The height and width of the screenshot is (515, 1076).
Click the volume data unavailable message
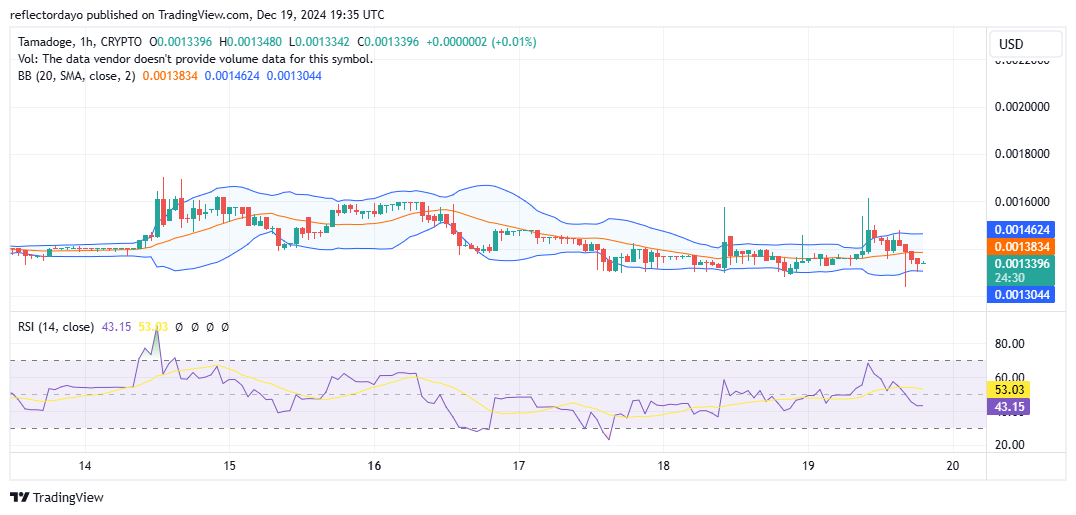tap(196, 59)
